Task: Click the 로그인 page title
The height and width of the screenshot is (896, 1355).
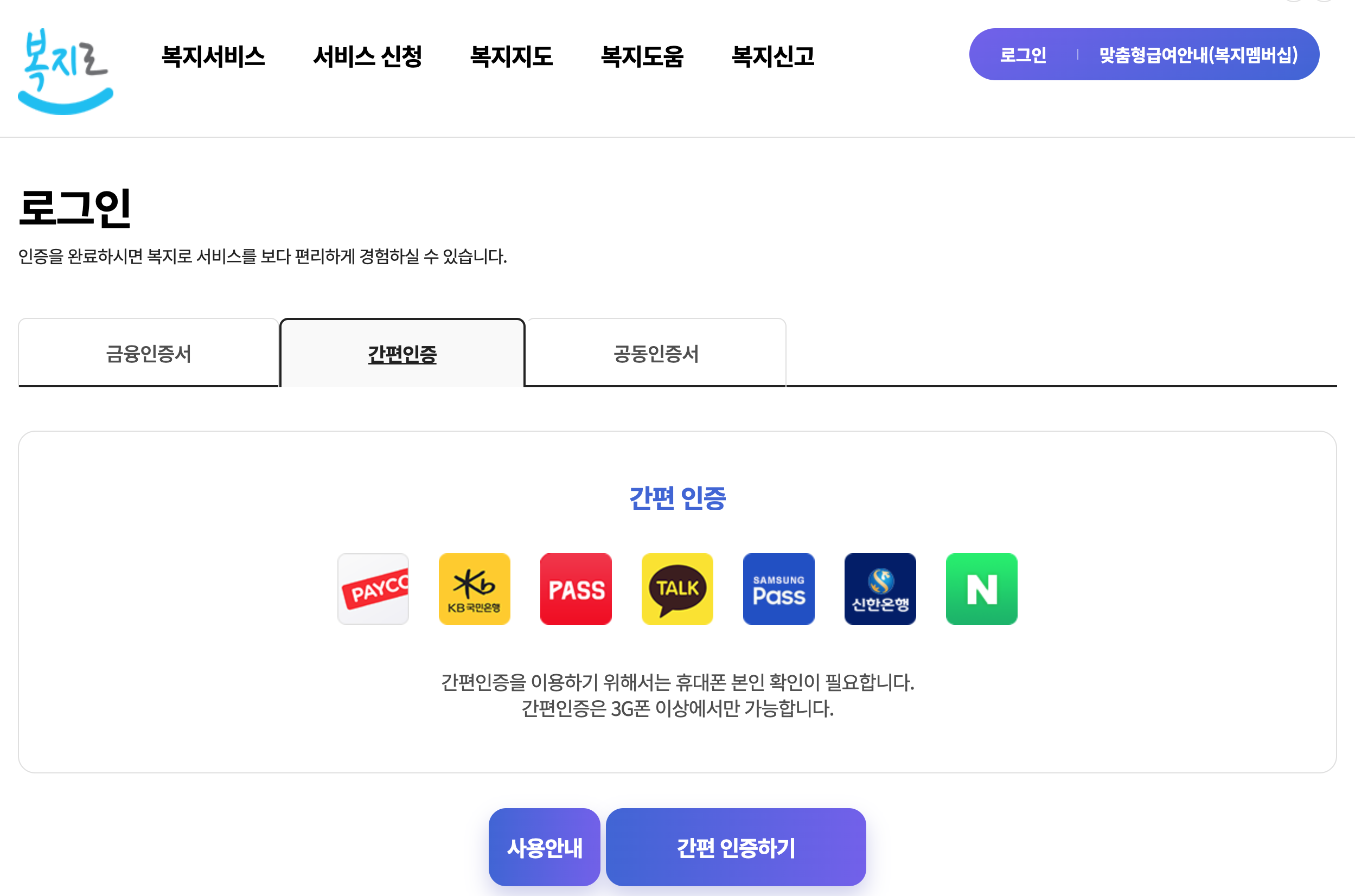Action: click(x=75, y=208)
